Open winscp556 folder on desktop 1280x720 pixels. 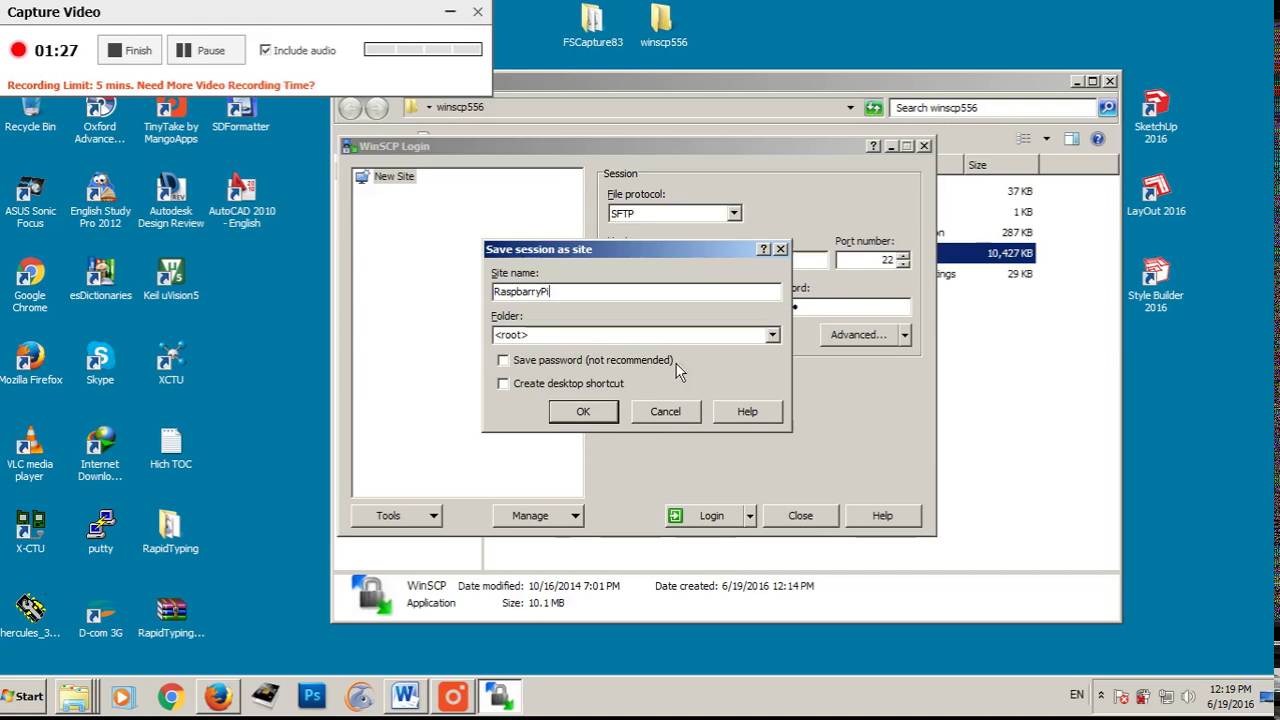pos(663,27)
